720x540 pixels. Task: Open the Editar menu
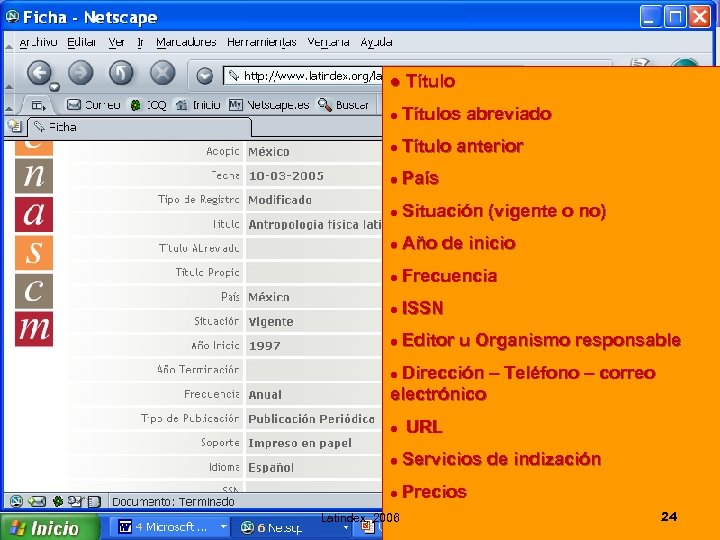tap(81, 42)
